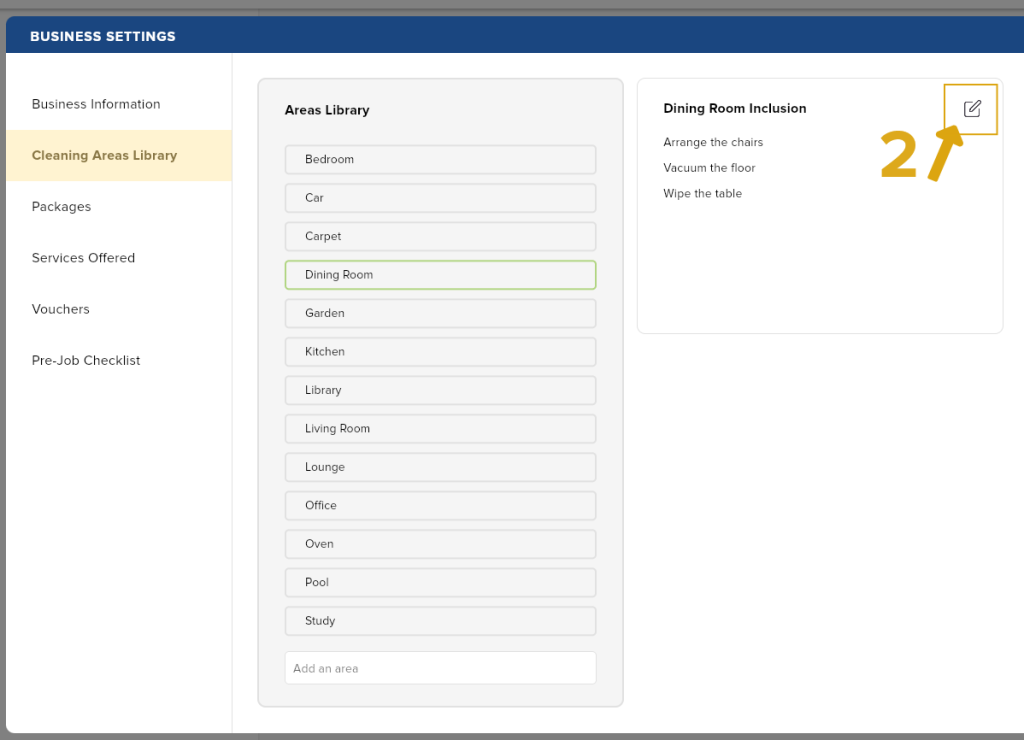1024x740 pixels.
Task: Select the Car area
Action: (440, 198)
